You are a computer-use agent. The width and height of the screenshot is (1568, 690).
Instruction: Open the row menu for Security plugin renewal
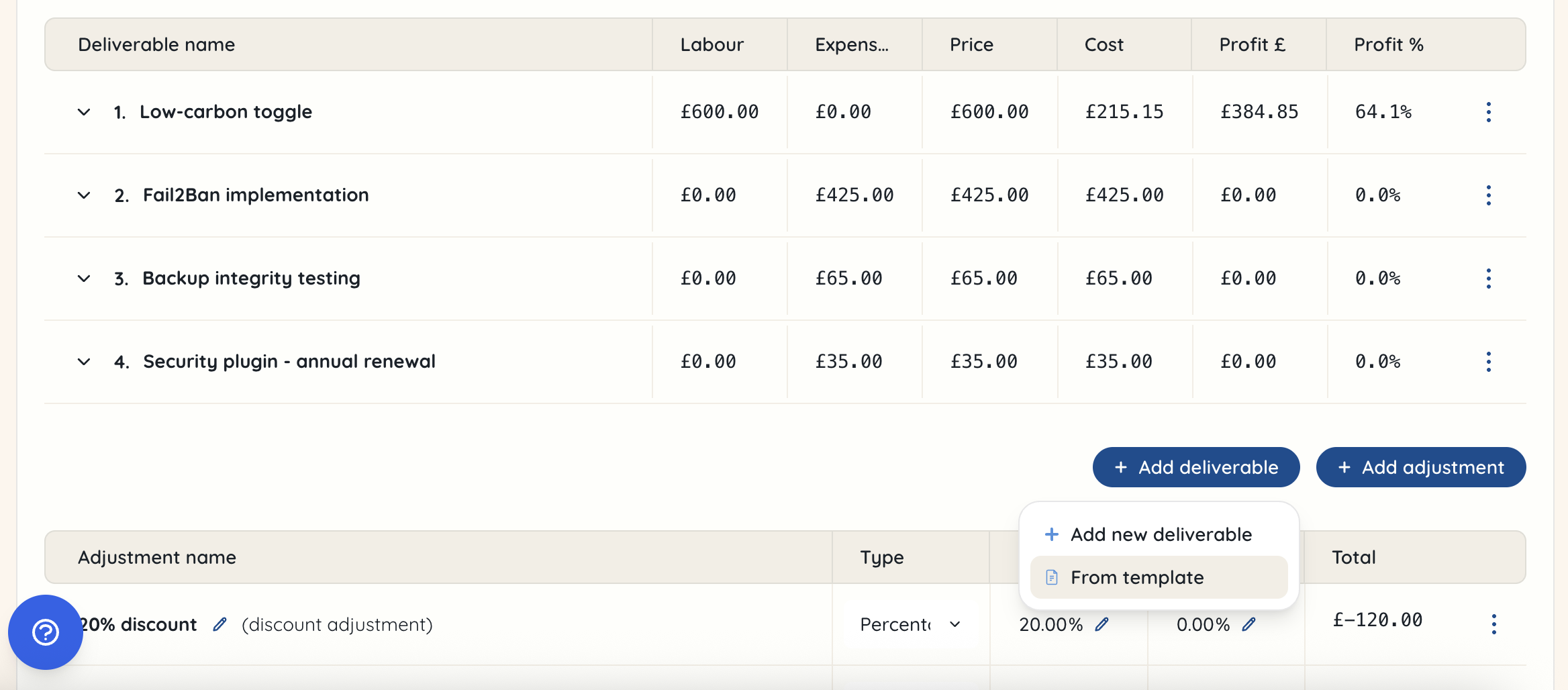tap(1489, 361)
